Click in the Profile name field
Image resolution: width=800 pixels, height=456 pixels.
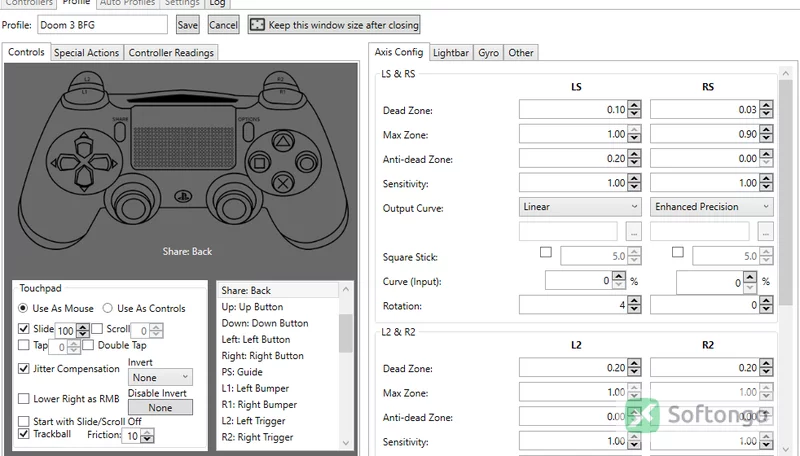(x=102, y=24)
